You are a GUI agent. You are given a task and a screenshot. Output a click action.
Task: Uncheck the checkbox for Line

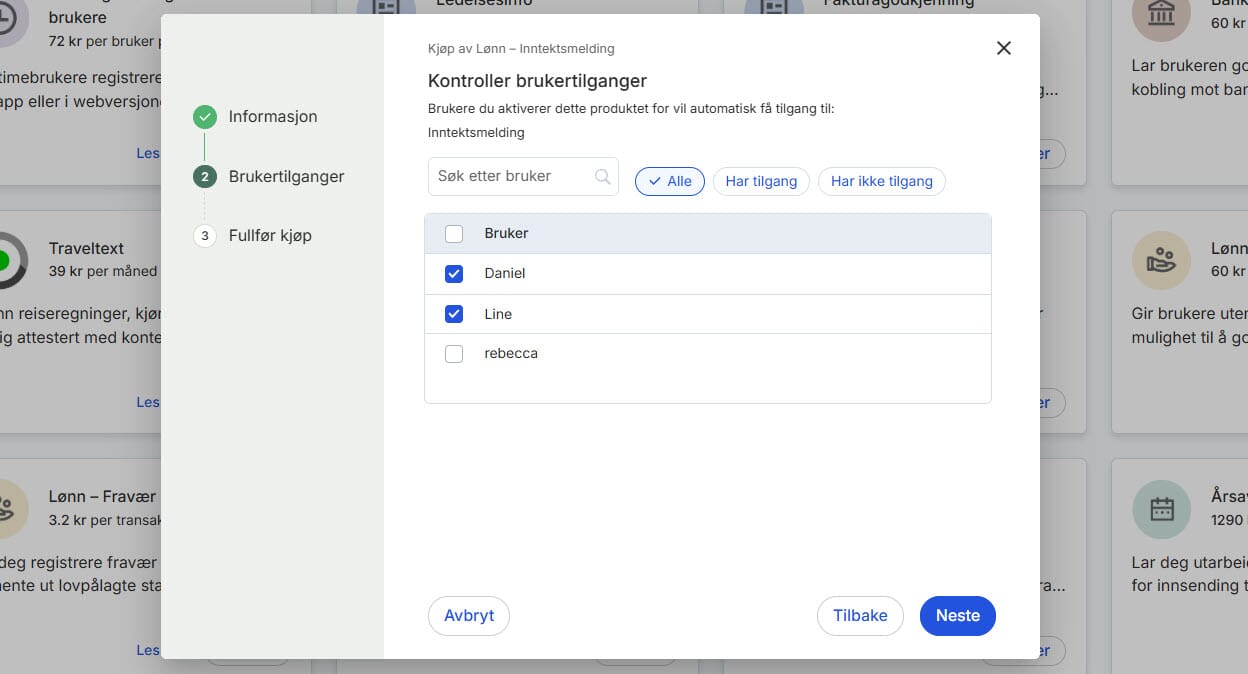(x=454, y=314)
